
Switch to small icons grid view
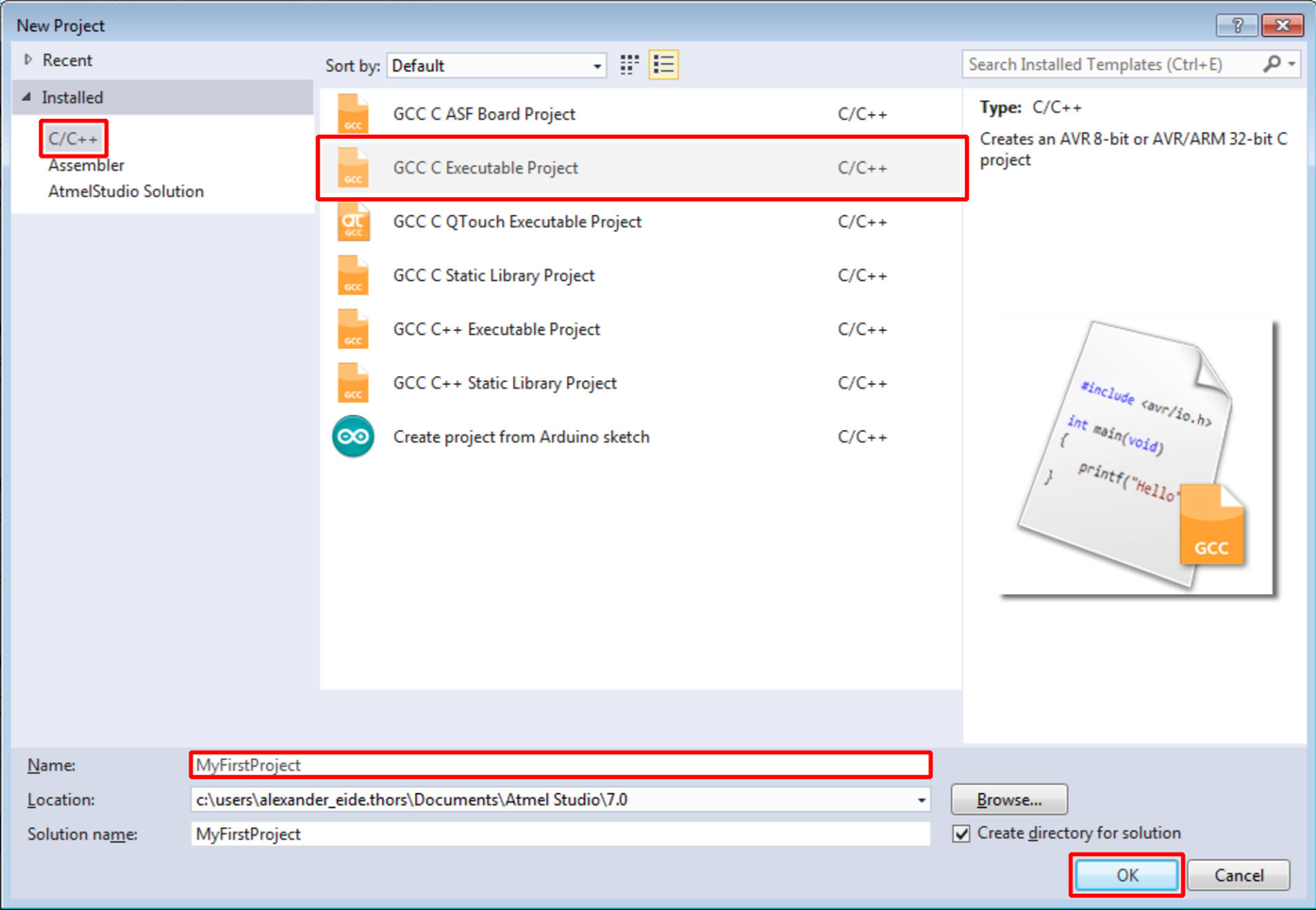[x=629, y=65]
